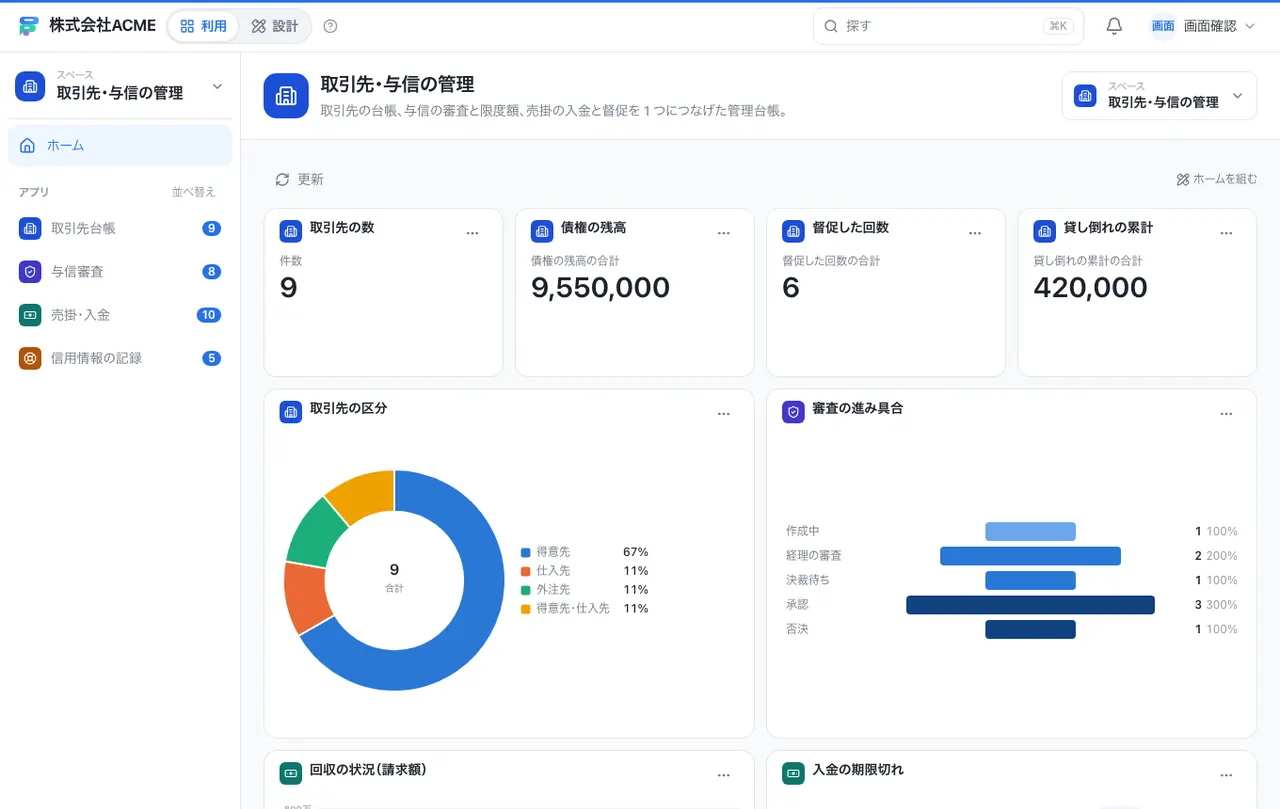Click ホームを組む button
1280x809 pixels.
click(x=1217, y=179)
